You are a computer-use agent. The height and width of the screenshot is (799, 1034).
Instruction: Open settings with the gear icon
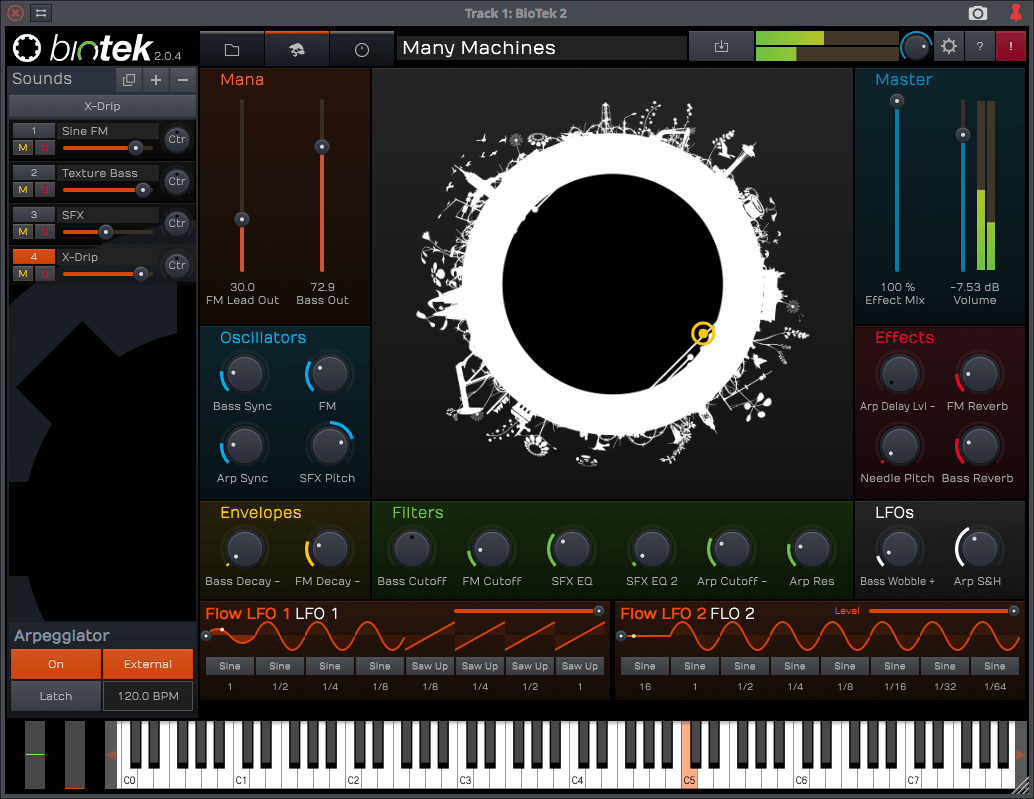tap(949, 47)
